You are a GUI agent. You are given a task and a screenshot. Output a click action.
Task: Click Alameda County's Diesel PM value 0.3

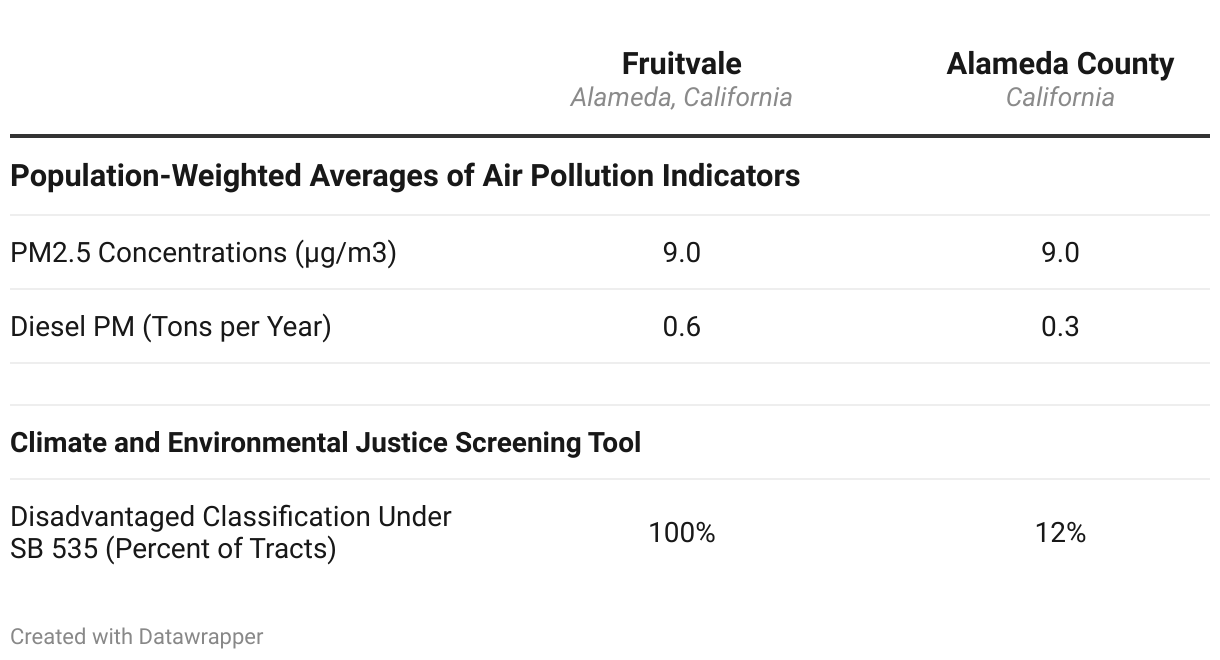(1060, 327)
